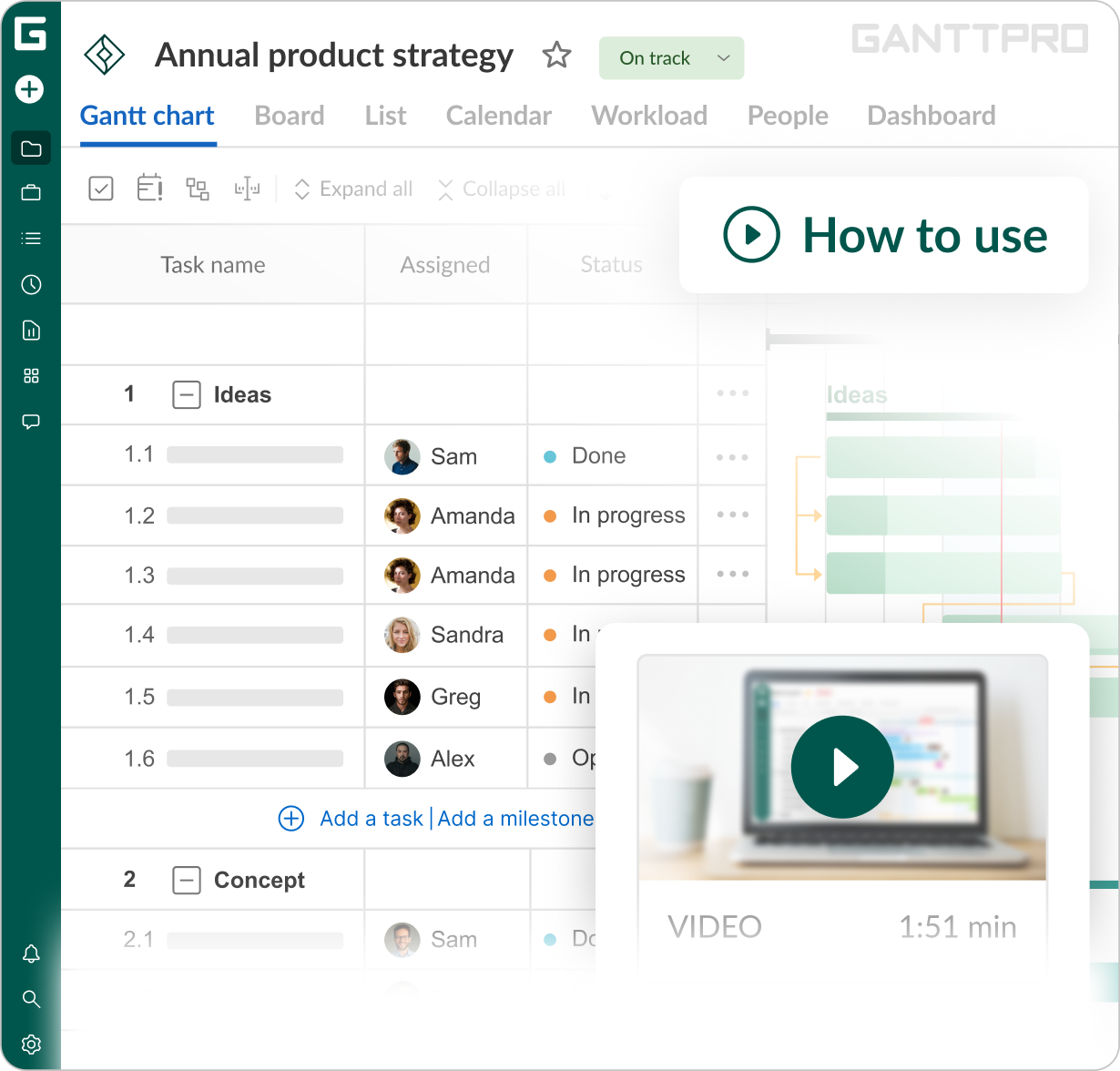1120x1071 pixels.
Task: Switch to the Gantt chart tab
Action: tap(148, 116)
